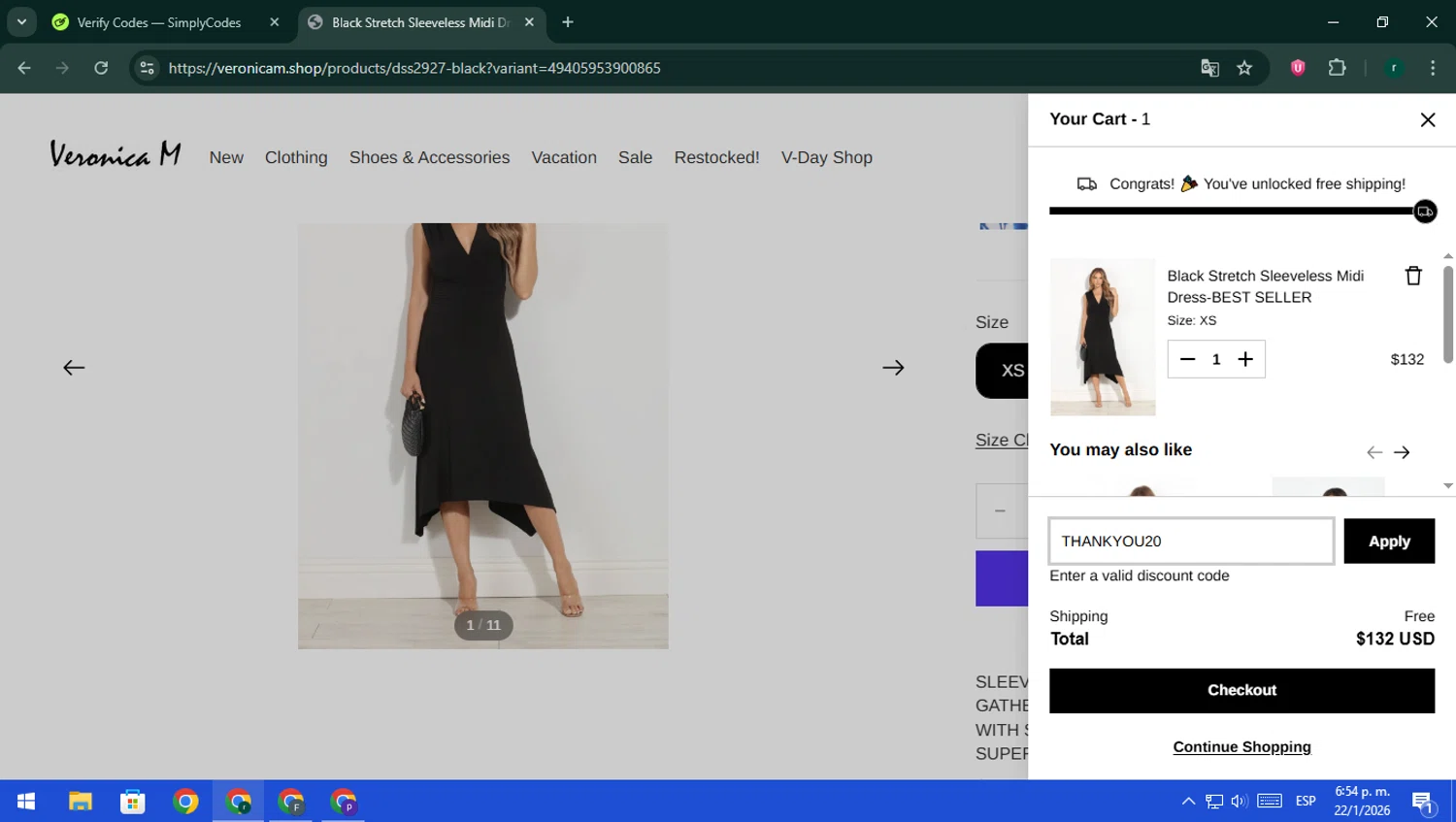1456x822 pixels.
Task: Decrease cart item quantity with minus button
Action: (1187, 359)
